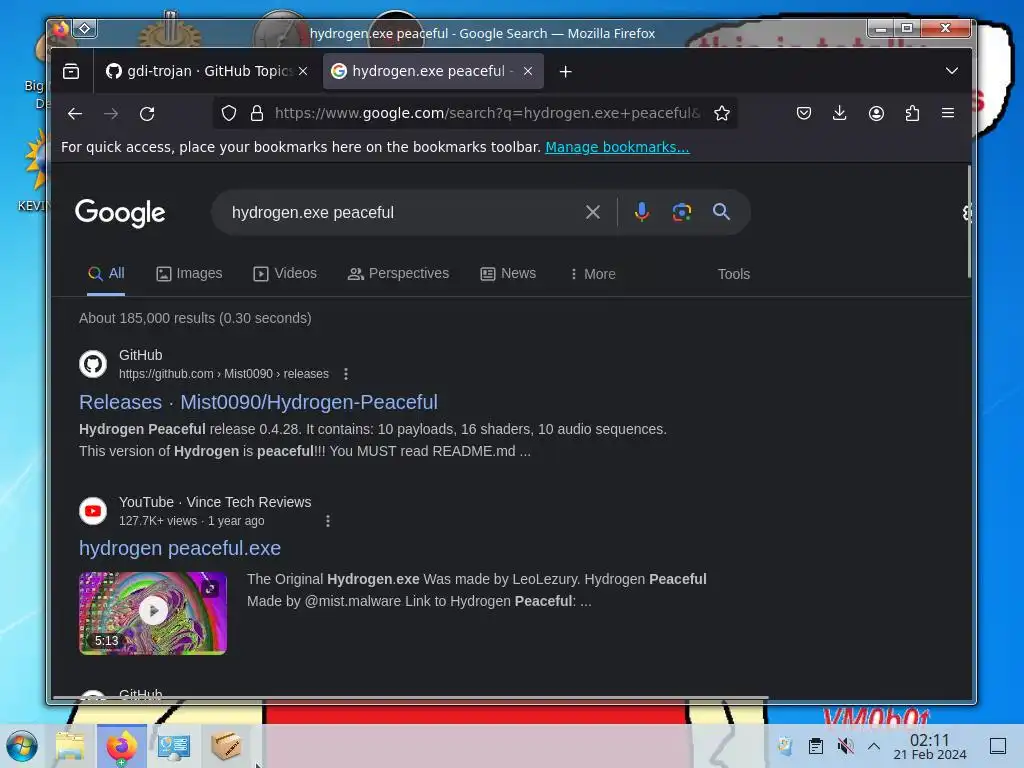This screenshot has height=768, width=1024.
Task: Switch to News results
Action: 508,274
